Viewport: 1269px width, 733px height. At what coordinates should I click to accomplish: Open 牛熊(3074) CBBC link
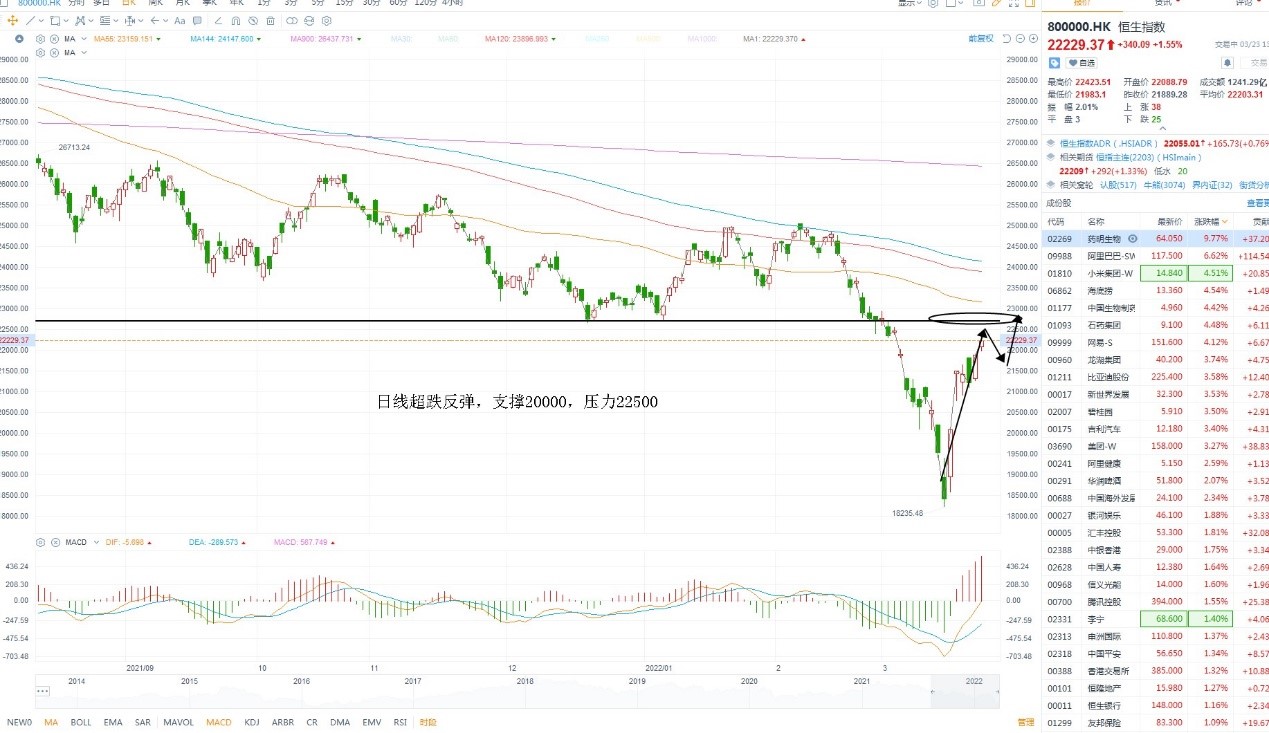point(1164,185)
